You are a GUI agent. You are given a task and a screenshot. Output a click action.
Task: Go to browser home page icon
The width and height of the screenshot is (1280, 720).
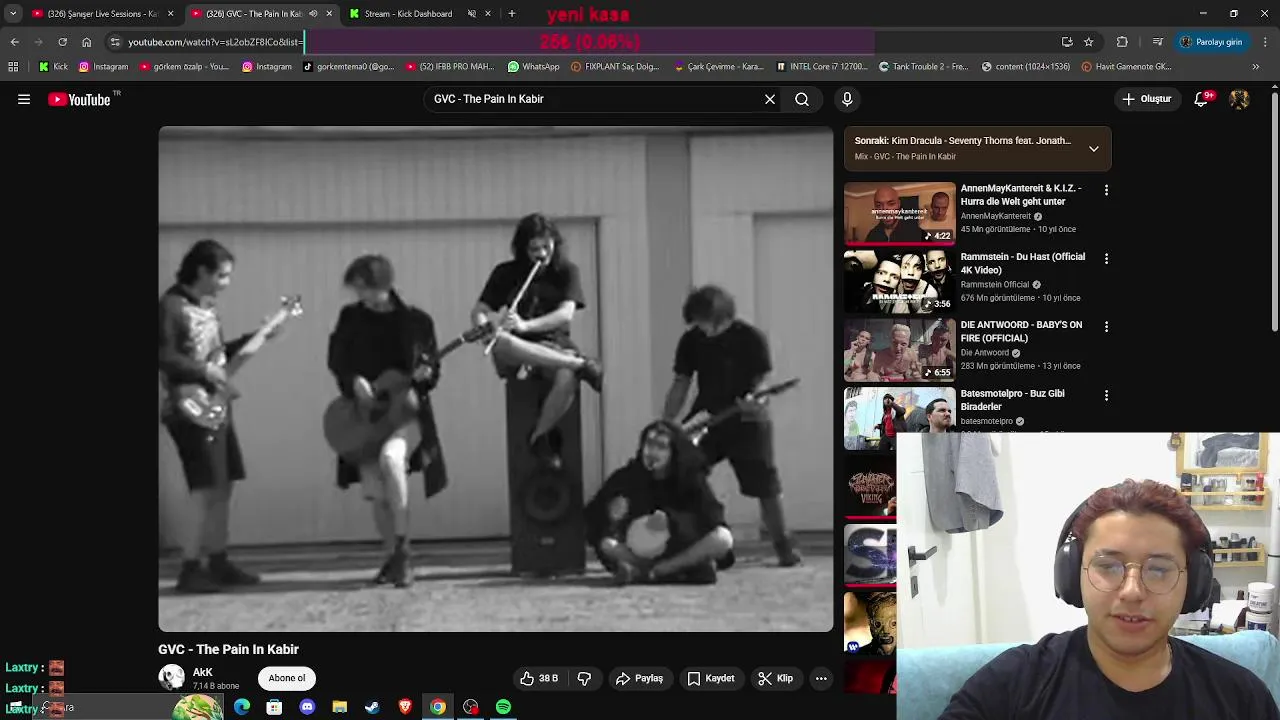pyautogui.click(x=86, y=42)
